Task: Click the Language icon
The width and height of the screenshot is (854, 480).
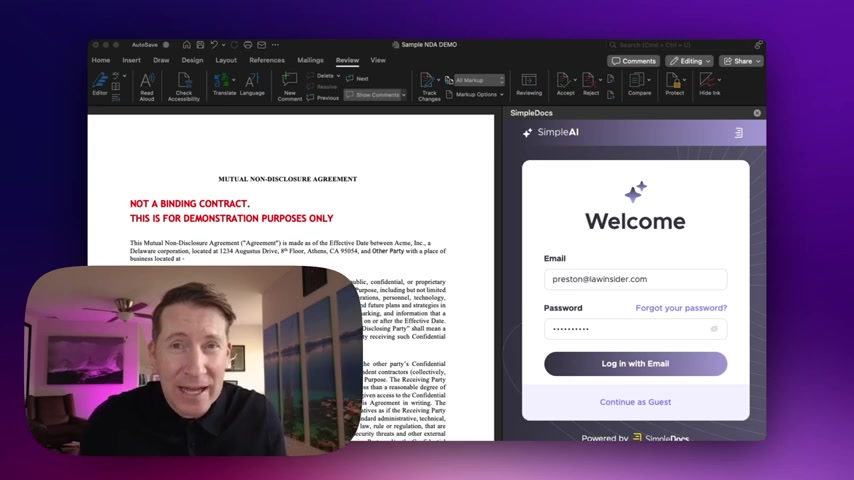Action: 252,84
